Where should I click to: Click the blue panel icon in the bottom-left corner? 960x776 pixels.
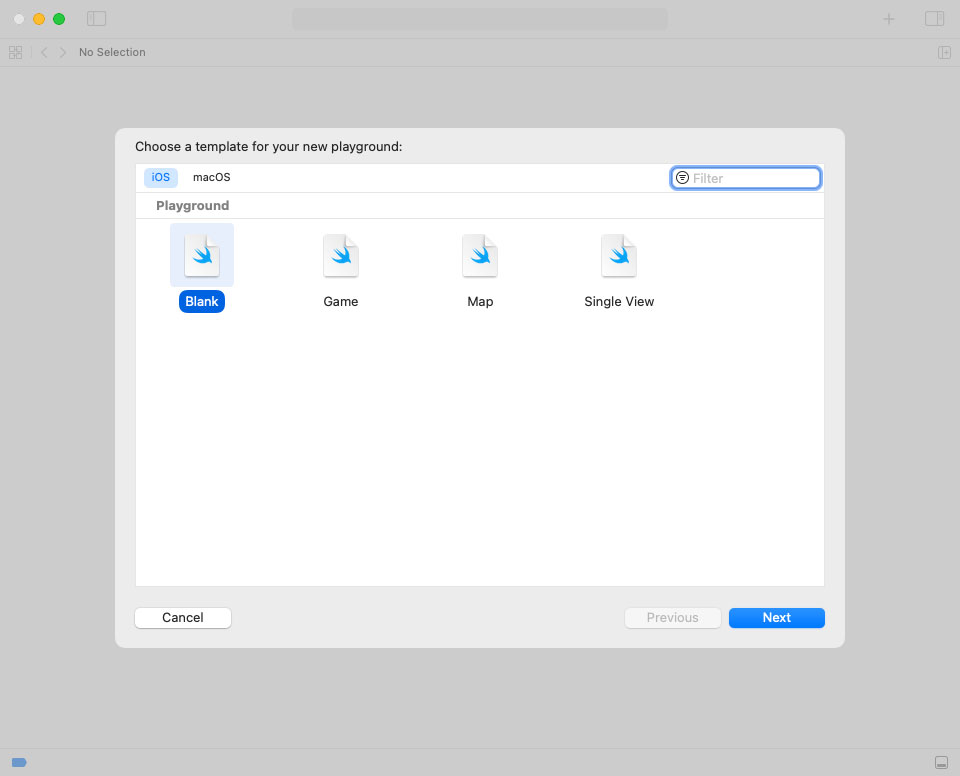(19, 761)
